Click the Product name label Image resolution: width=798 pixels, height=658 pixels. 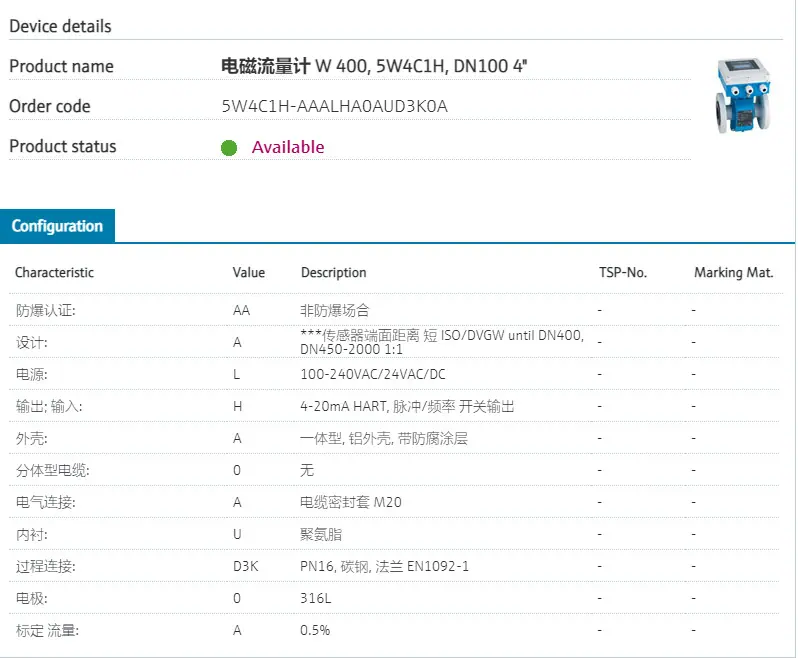coord(62,66)
